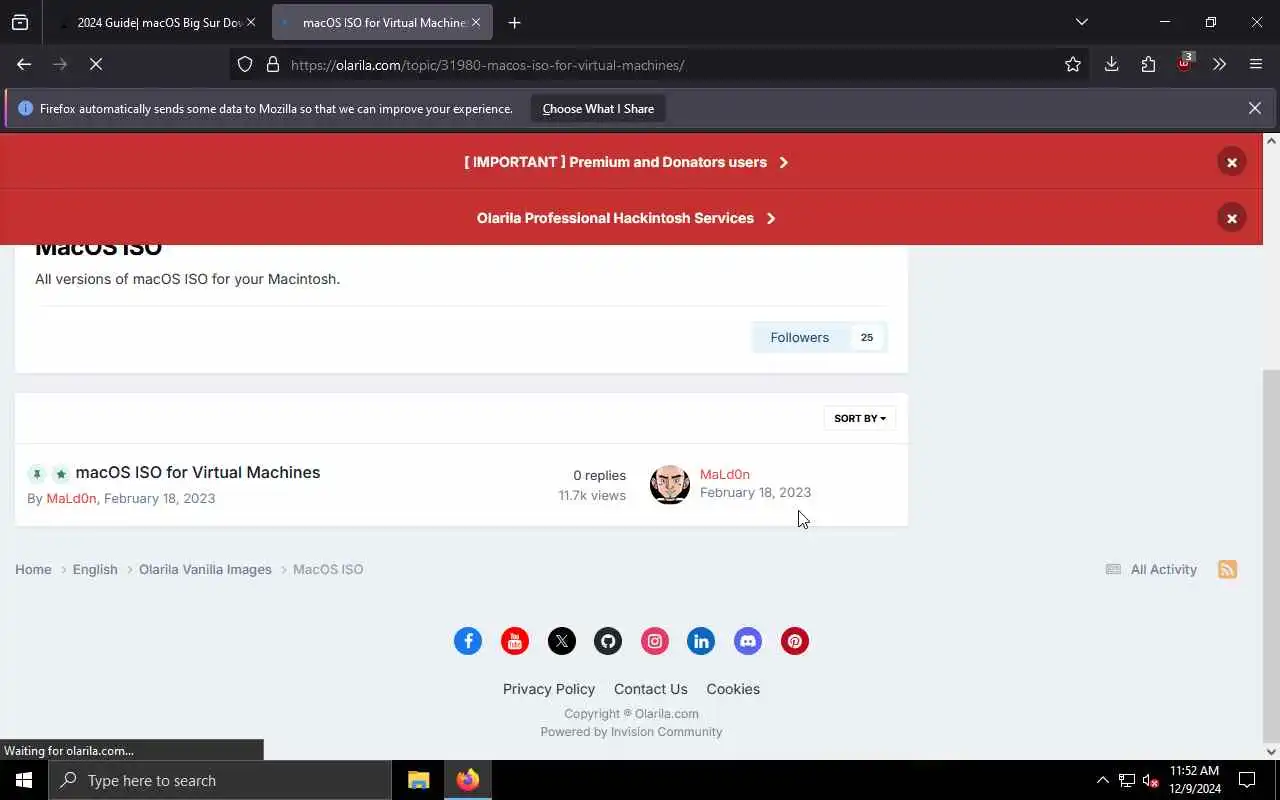The height and width of the screenshot is (800, 1280).
Task: Click the URL address bar
Action: click(x=660, y=64)
